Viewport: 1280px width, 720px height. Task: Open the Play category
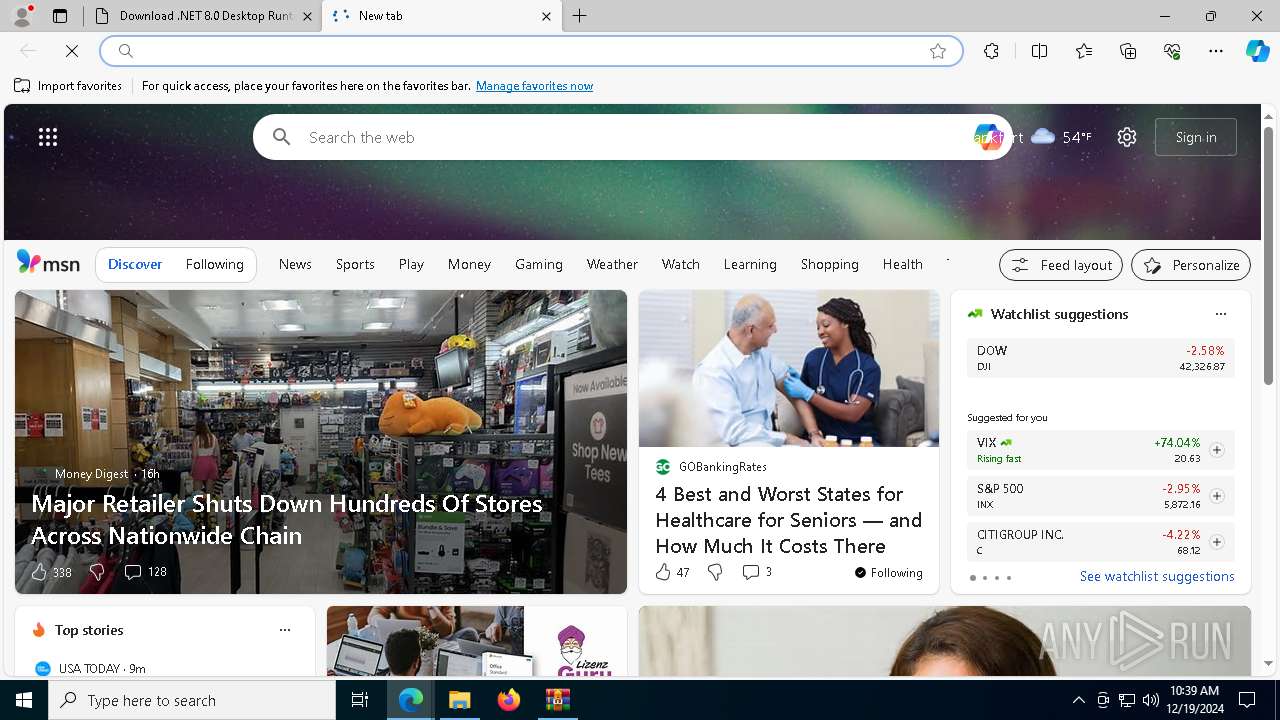pyautogui.click(x=411, y=264)
